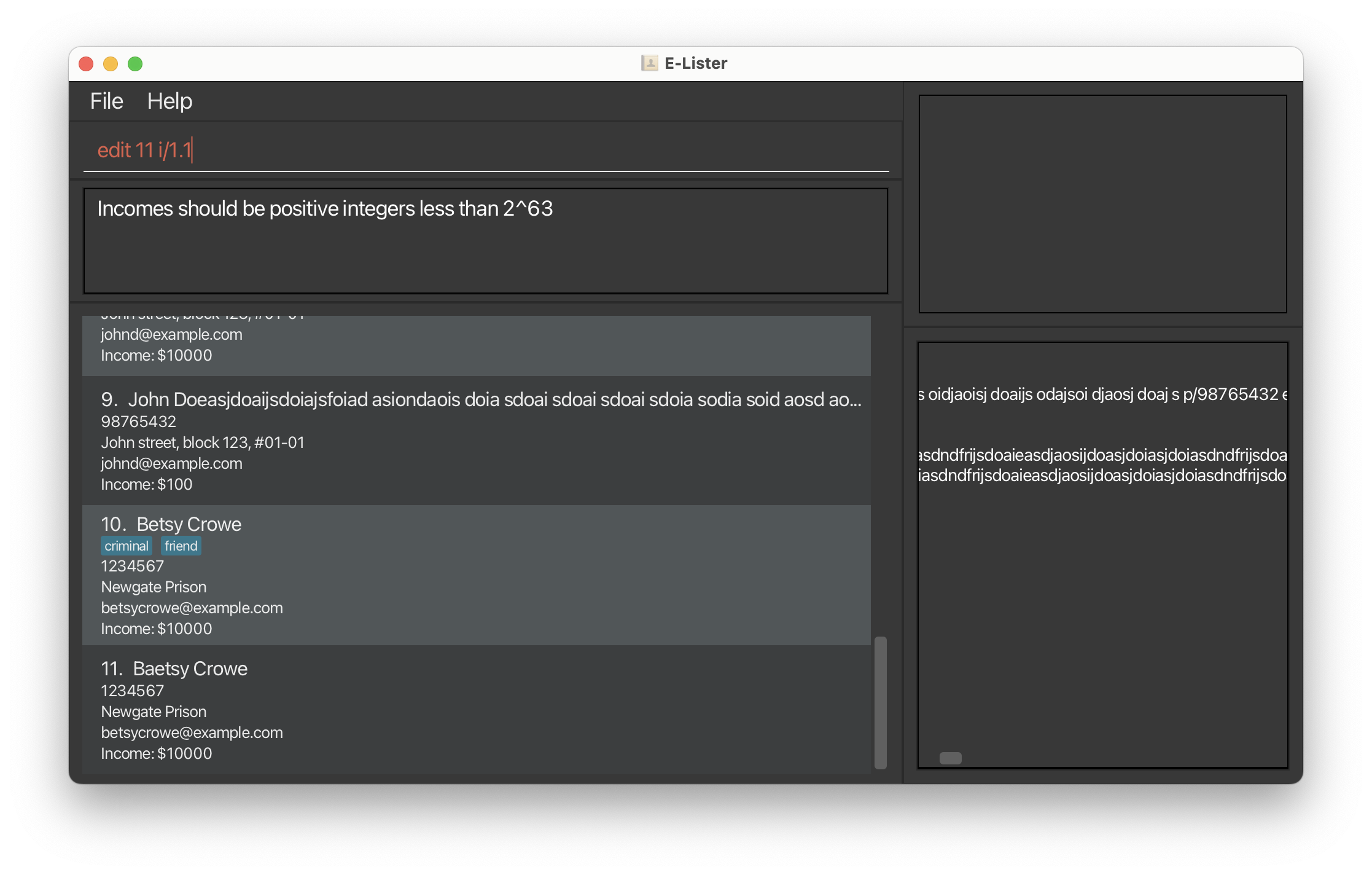
Task: Click the criminal tag on Betsy Crowe
Action: click(x=127, y=546)
